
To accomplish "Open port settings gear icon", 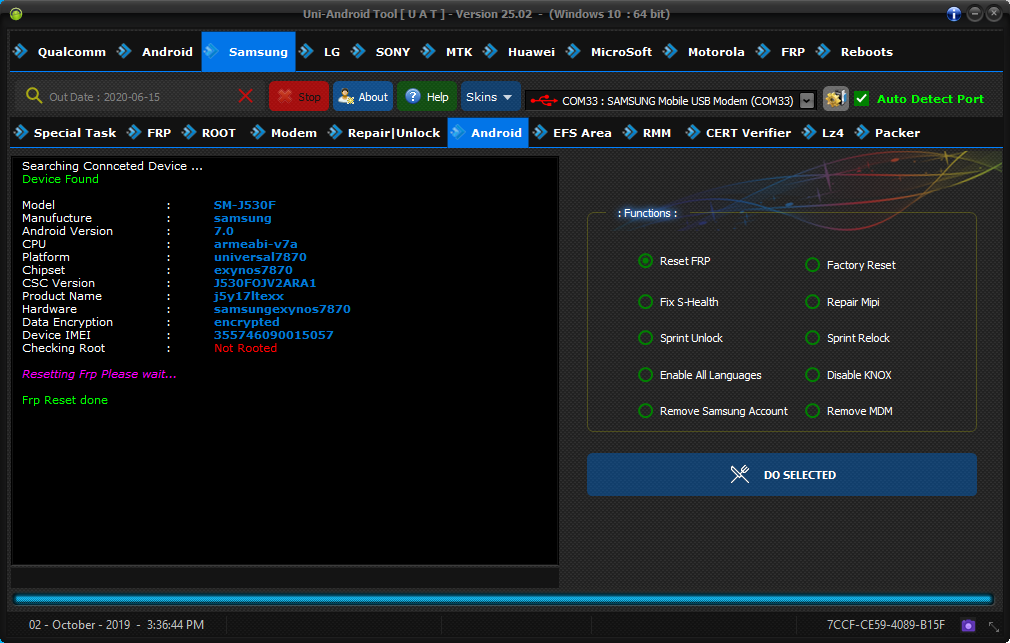I will point(835,99).
